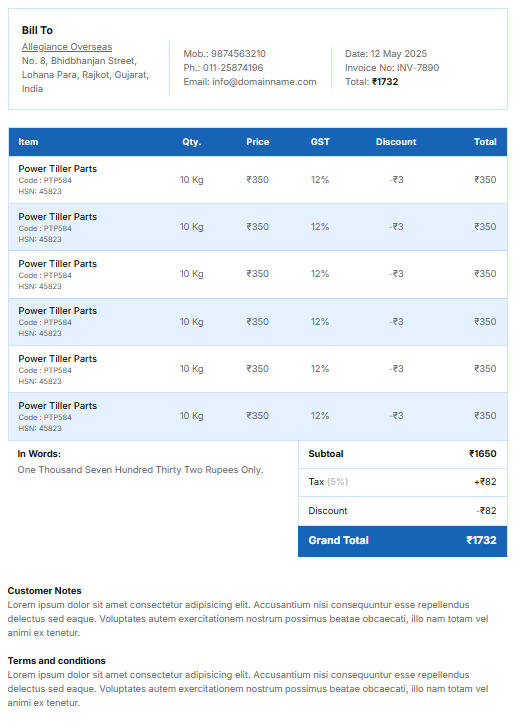Click the Item column header
524x725 pixels.
point(28,142)
